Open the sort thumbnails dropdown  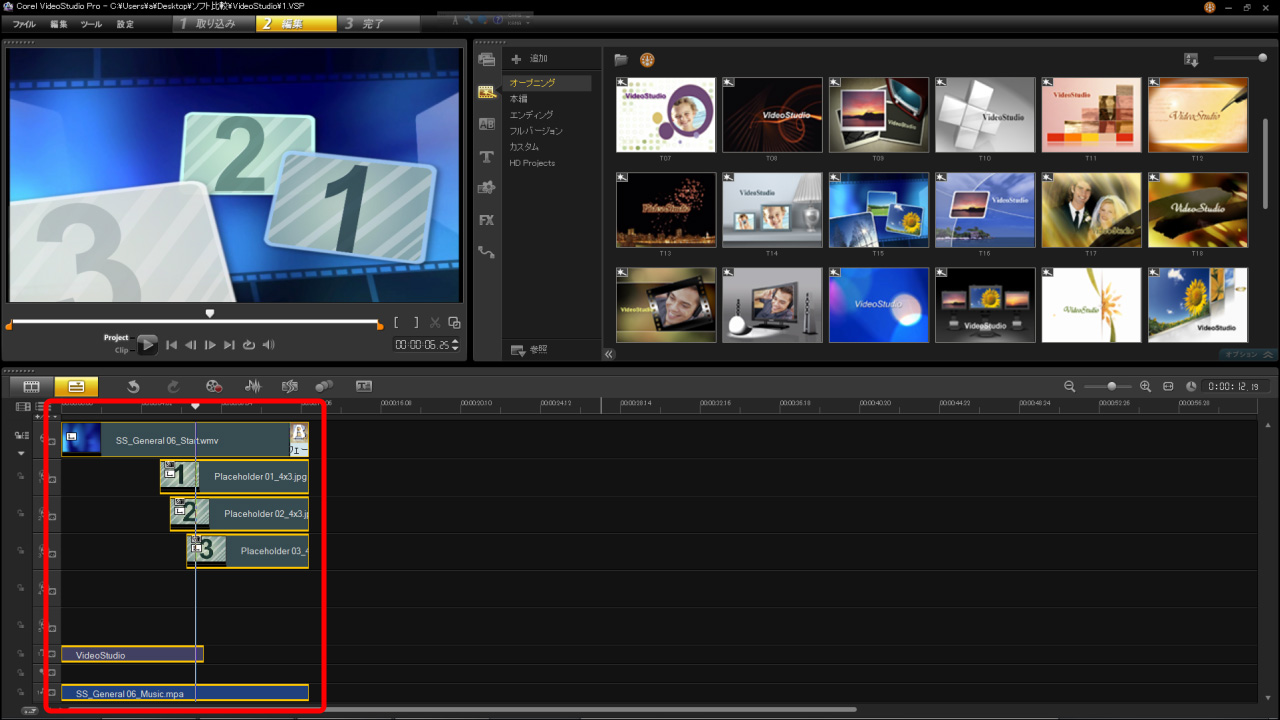tap(1191, 60)
